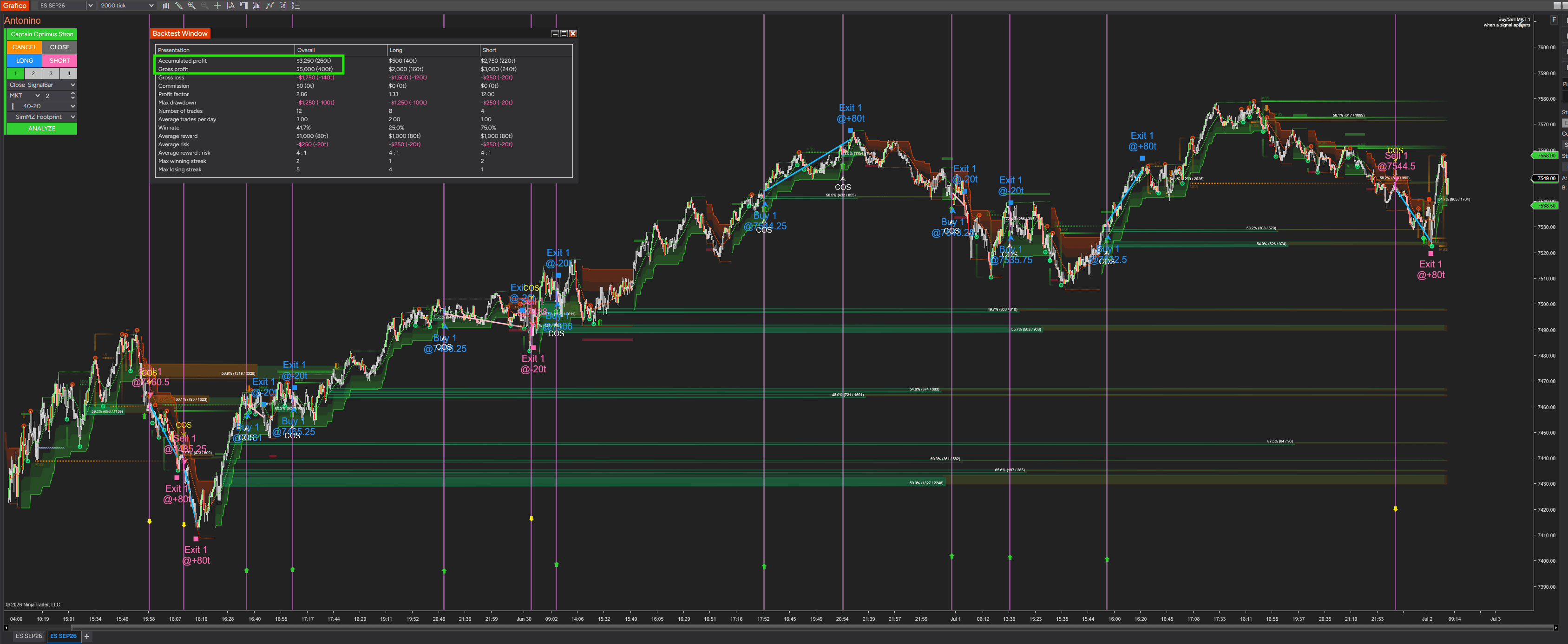Image resolution: width=1568 pixels, height=644 pixels.
Task: Add a new chart tab with plus
Action: 87,636
